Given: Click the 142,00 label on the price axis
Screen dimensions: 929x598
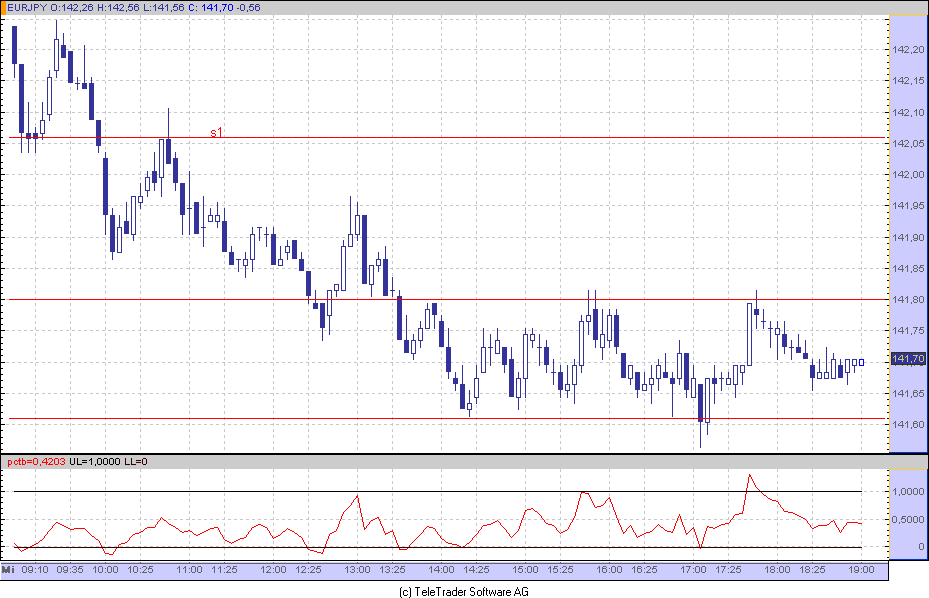Looking at the screenshot, I should (906, 174).
